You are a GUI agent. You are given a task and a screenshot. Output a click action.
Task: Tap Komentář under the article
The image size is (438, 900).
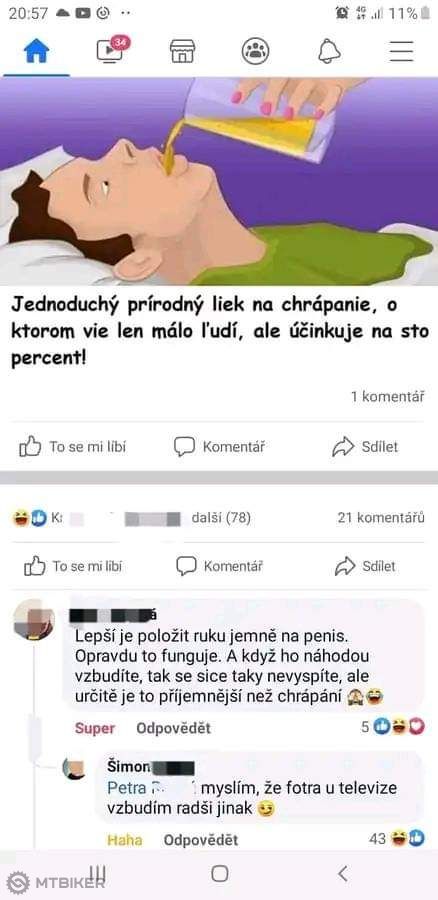coord(219,447)
